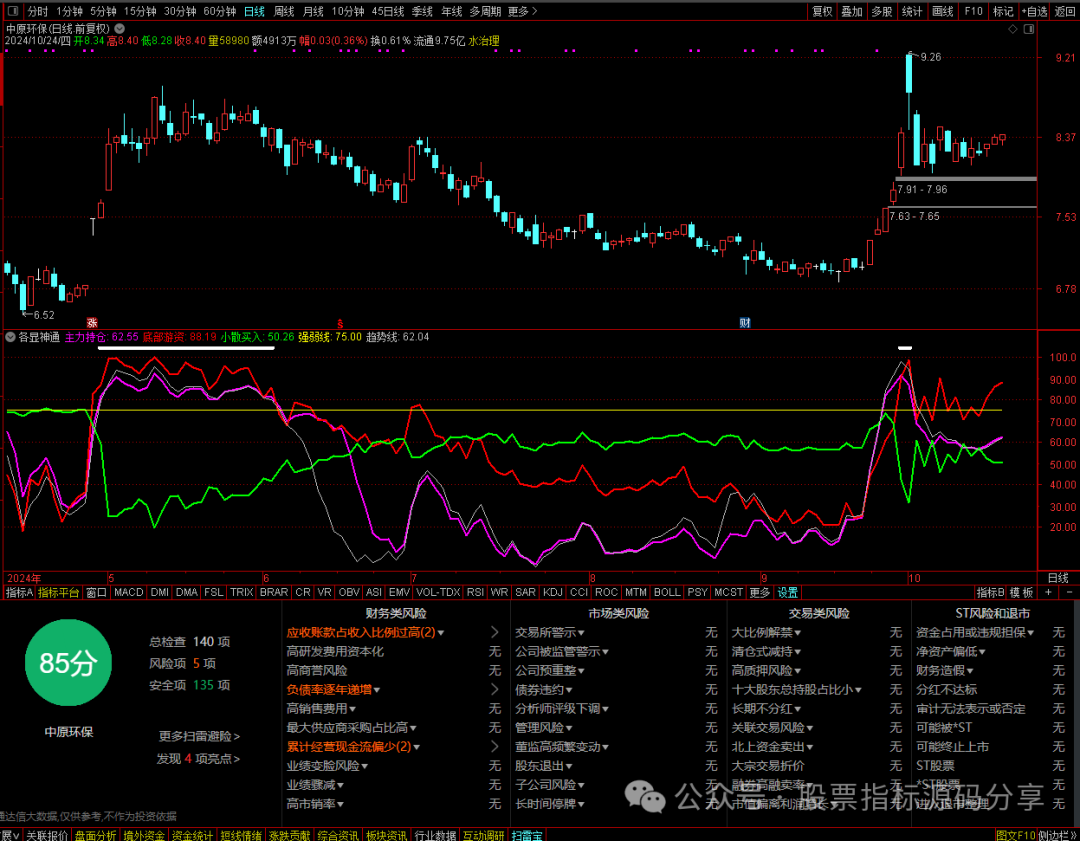
Task: Switch to 资金统计 bottom tab
Action: 192,835
